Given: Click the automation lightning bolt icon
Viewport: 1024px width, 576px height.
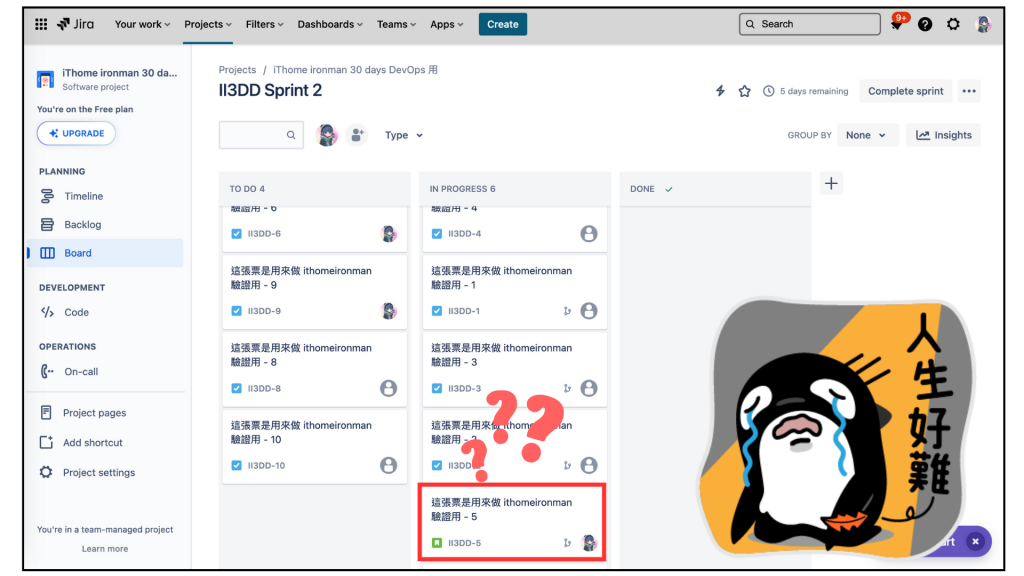Looking at the screenshot, I should coord(720,91).
